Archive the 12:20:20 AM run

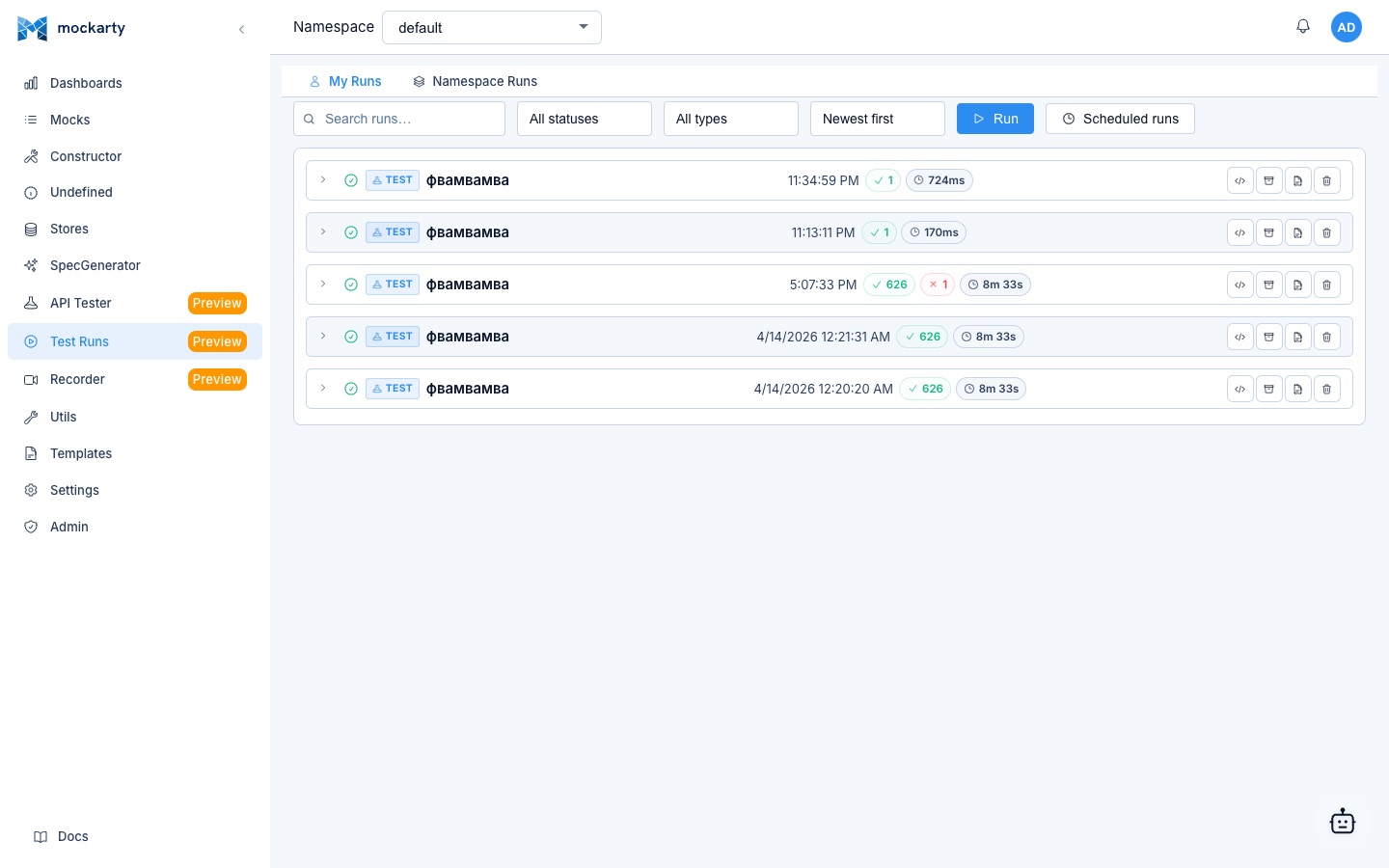point(1269,389)
